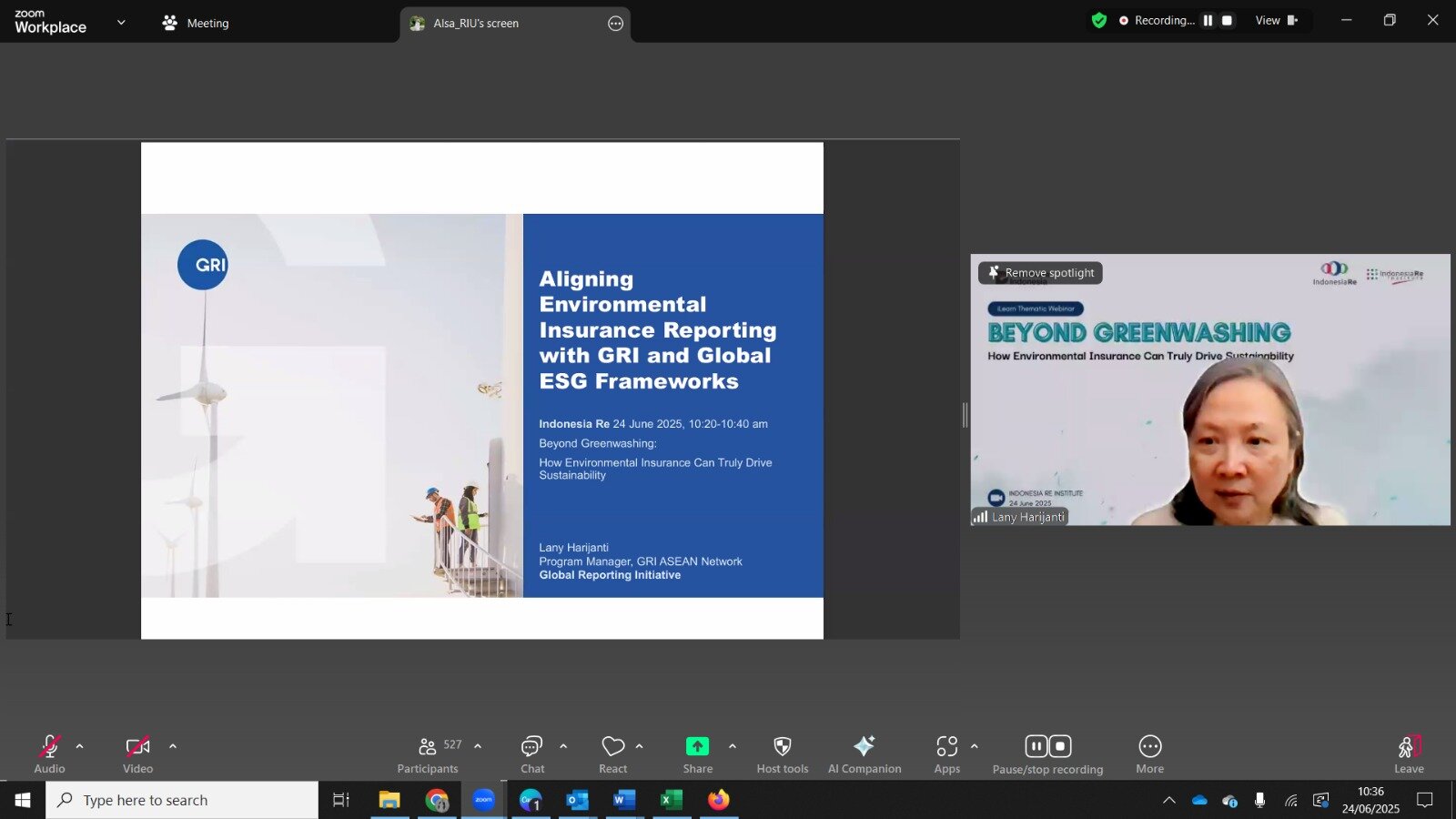1456x819 pixels.
Task: Switch to Zoom app on taskbar
Action: [x=483, y=800]
